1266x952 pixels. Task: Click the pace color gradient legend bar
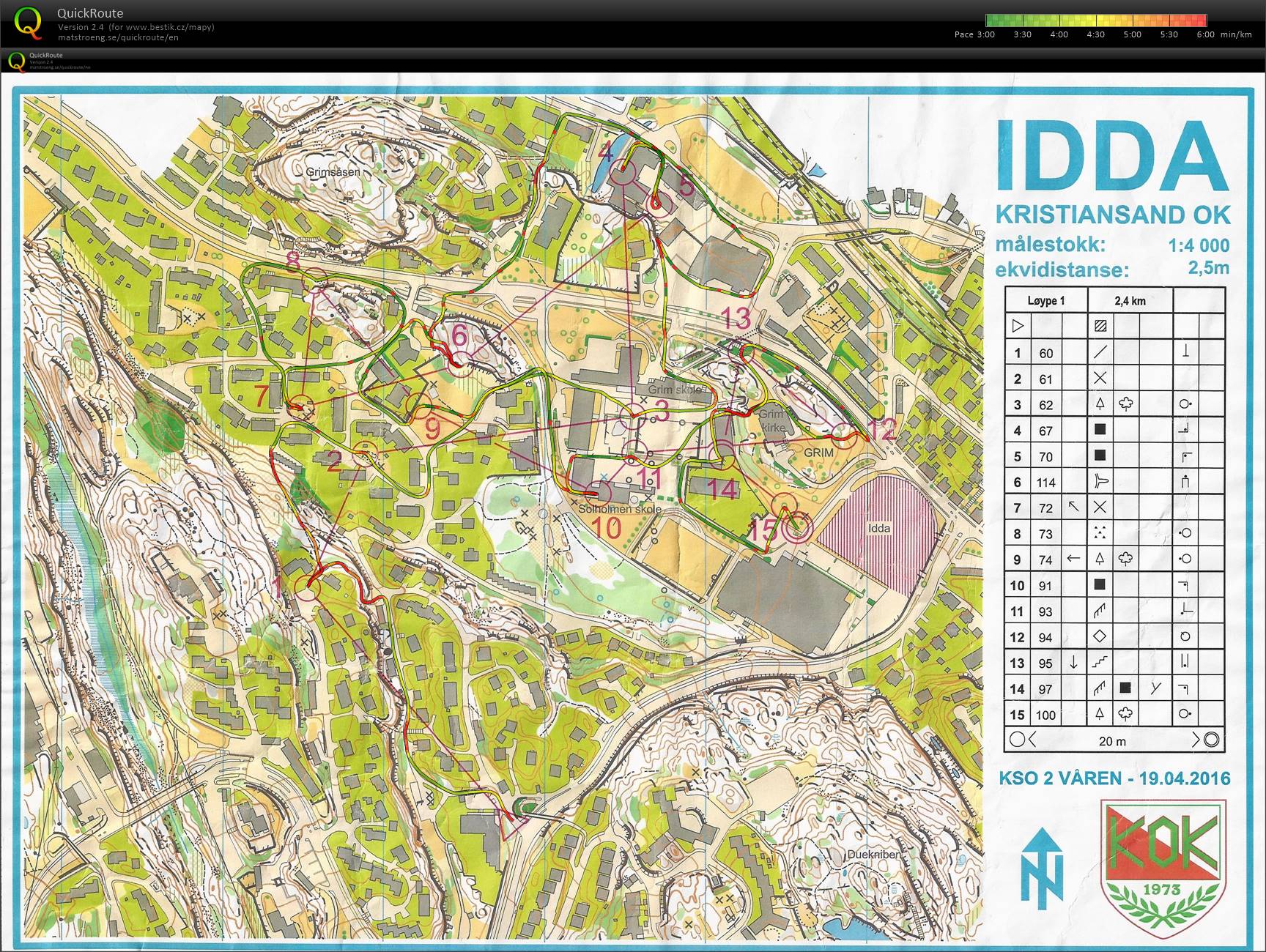pos(1096,21)
